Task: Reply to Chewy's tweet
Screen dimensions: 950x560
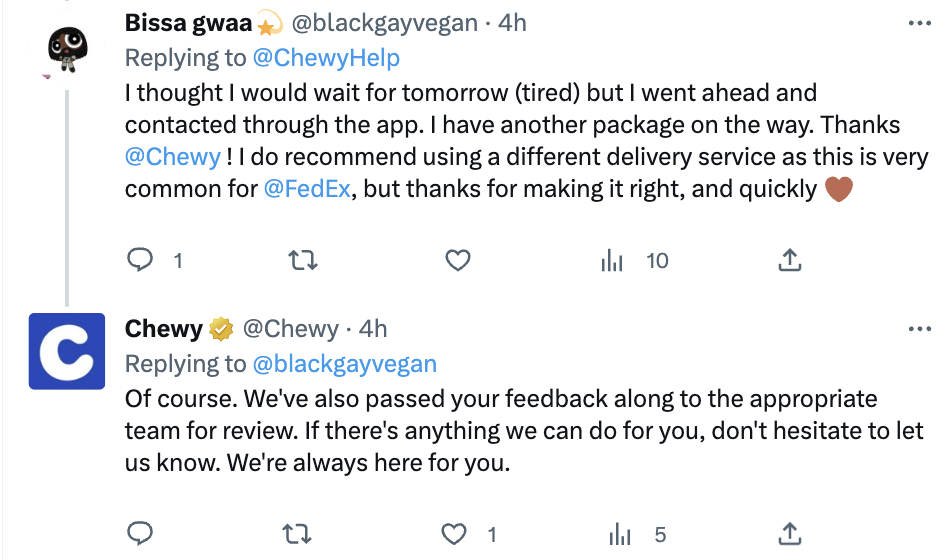Action: 141,535
